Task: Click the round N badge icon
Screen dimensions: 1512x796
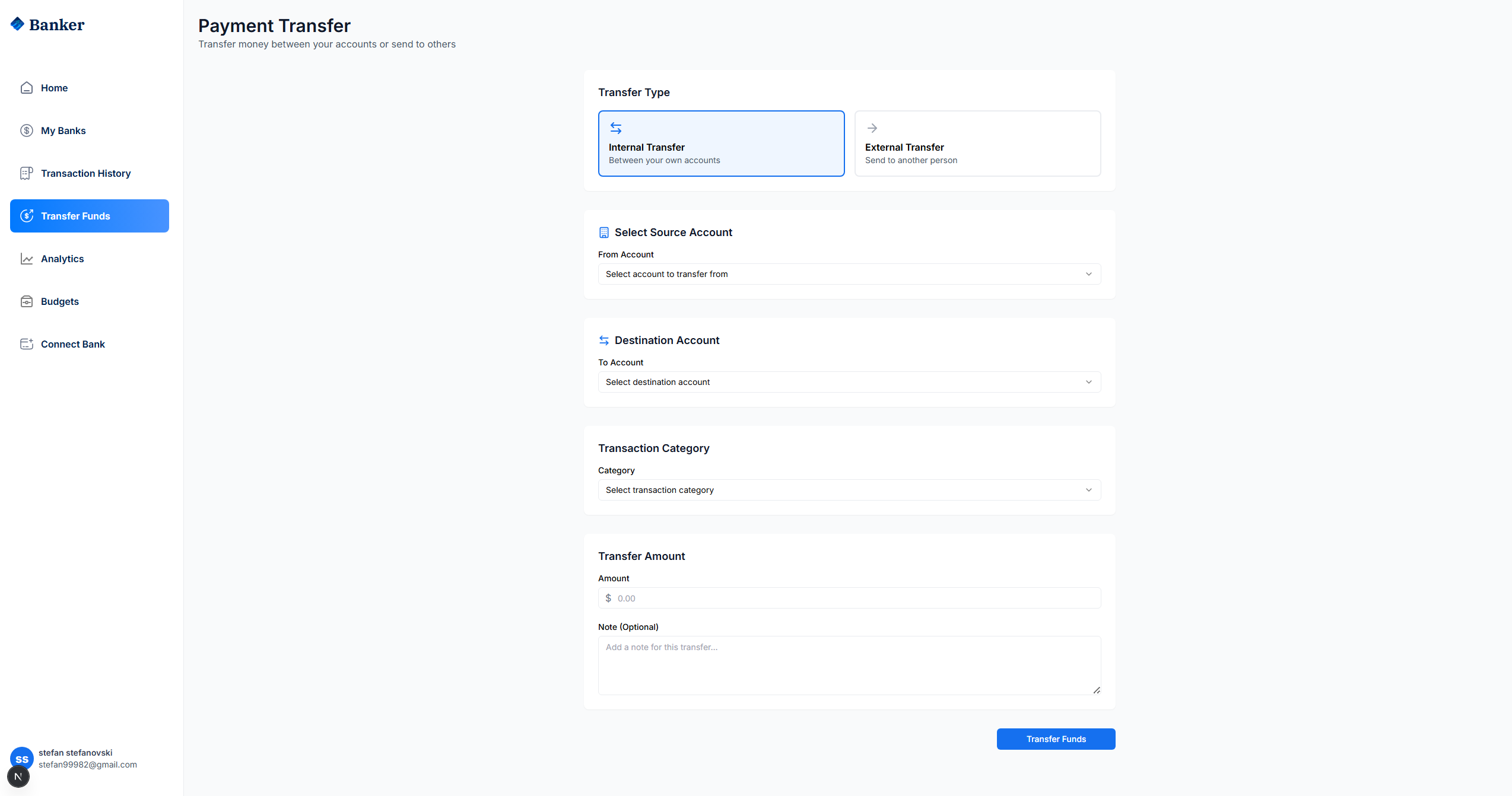Action: click(18, 776)
